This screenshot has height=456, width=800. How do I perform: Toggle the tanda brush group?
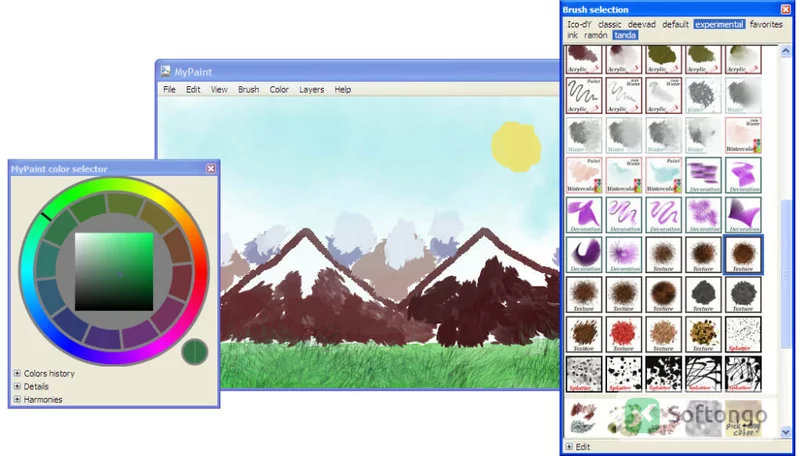point(625,35)
